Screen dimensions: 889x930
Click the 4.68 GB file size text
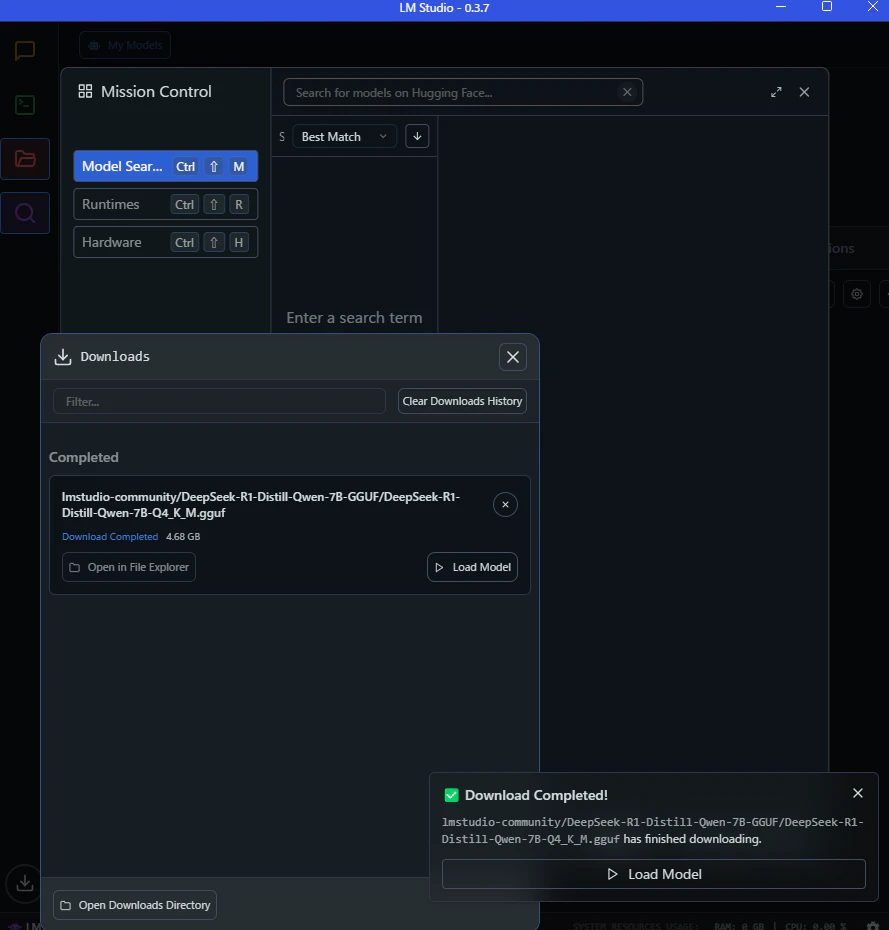(183, 537)
